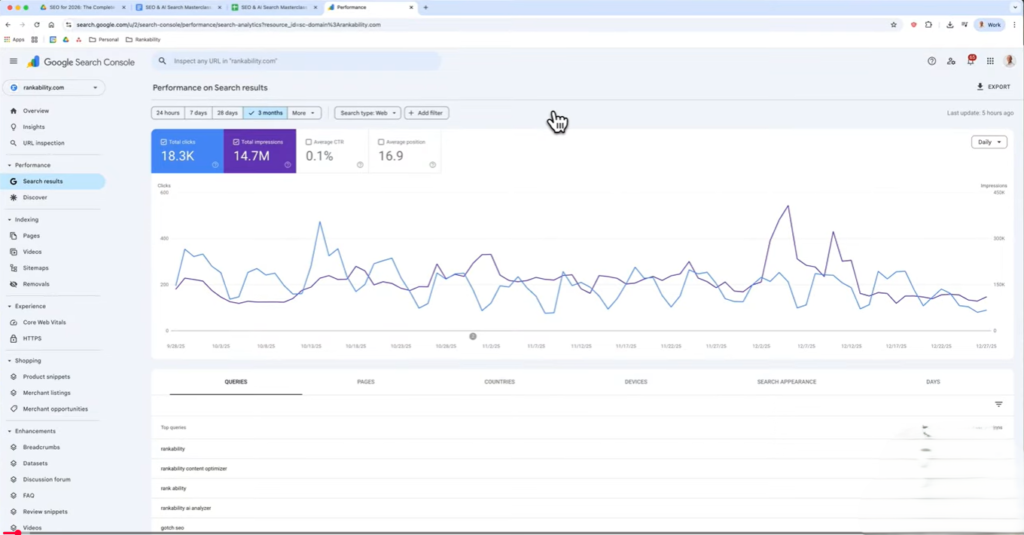
Task: Switch to the Countries tab
Action: coord(499,382)
